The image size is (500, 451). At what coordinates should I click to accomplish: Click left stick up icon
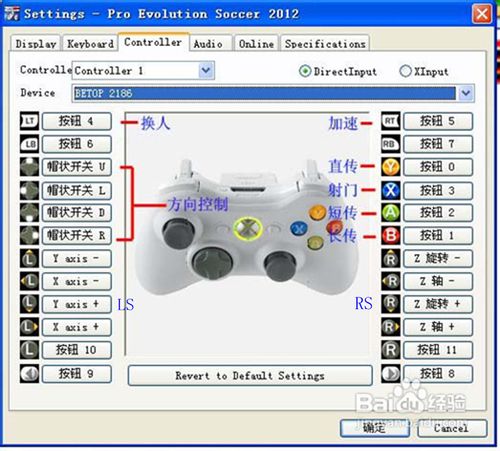29,258
